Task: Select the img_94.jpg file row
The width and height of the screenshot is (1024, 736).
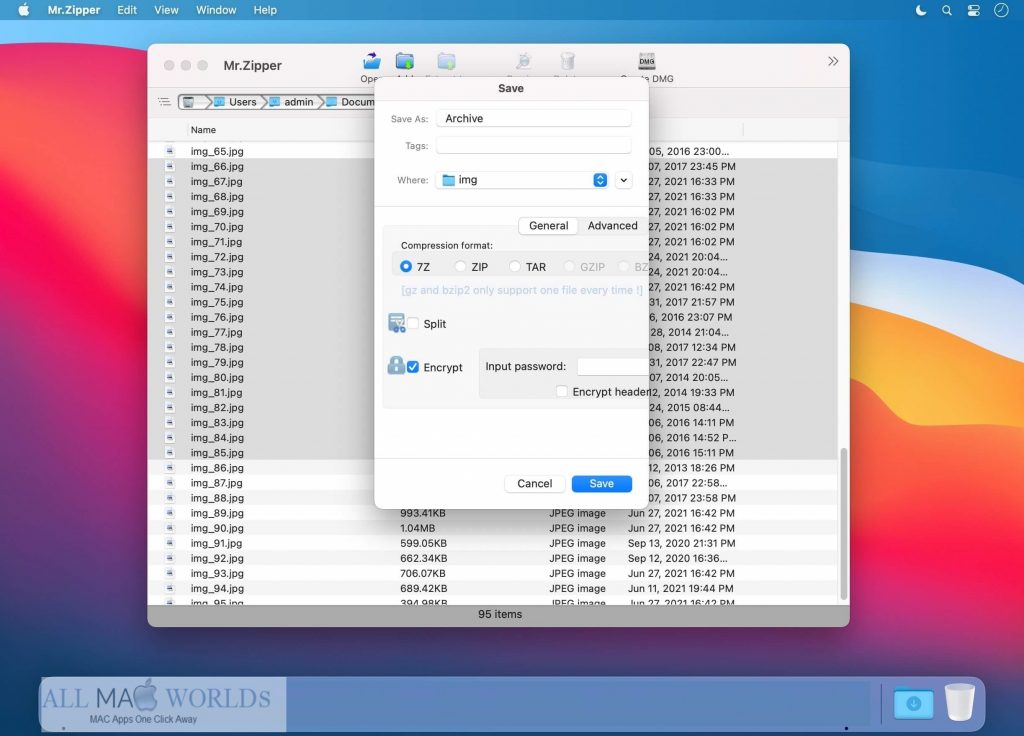Action: click(x=492, y=588)
